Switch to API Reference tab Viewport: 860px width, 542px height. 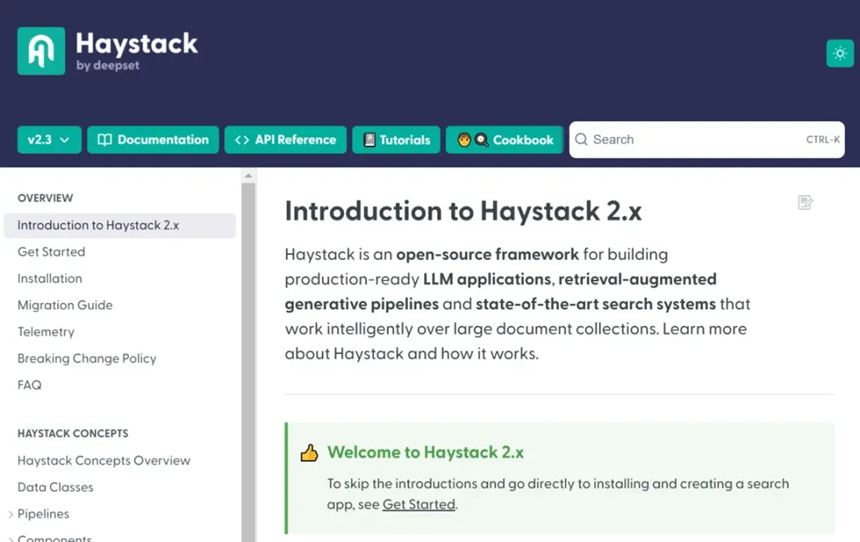point(285,140)
